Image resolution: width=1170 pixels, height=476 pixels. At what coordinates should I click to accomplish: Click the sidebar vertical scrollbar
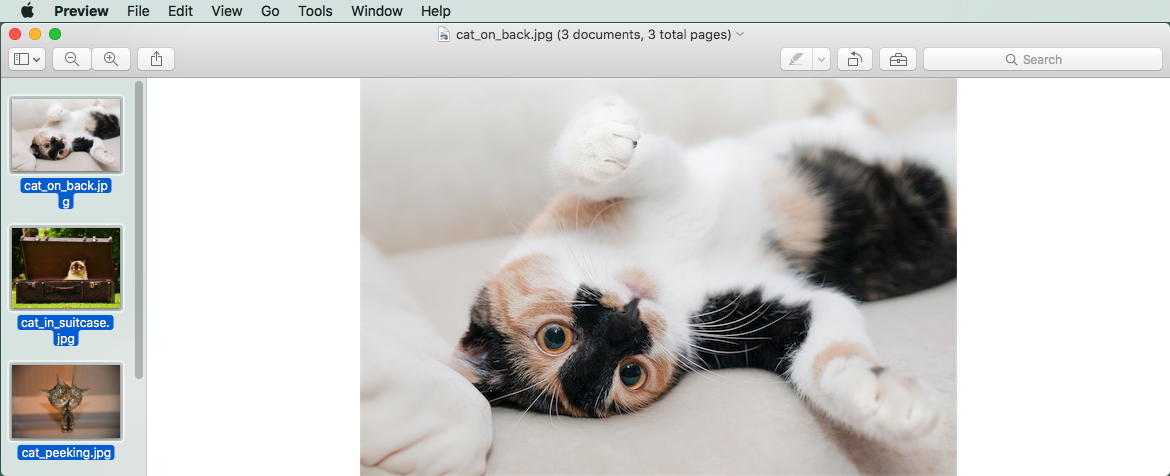tap(139, 230)
